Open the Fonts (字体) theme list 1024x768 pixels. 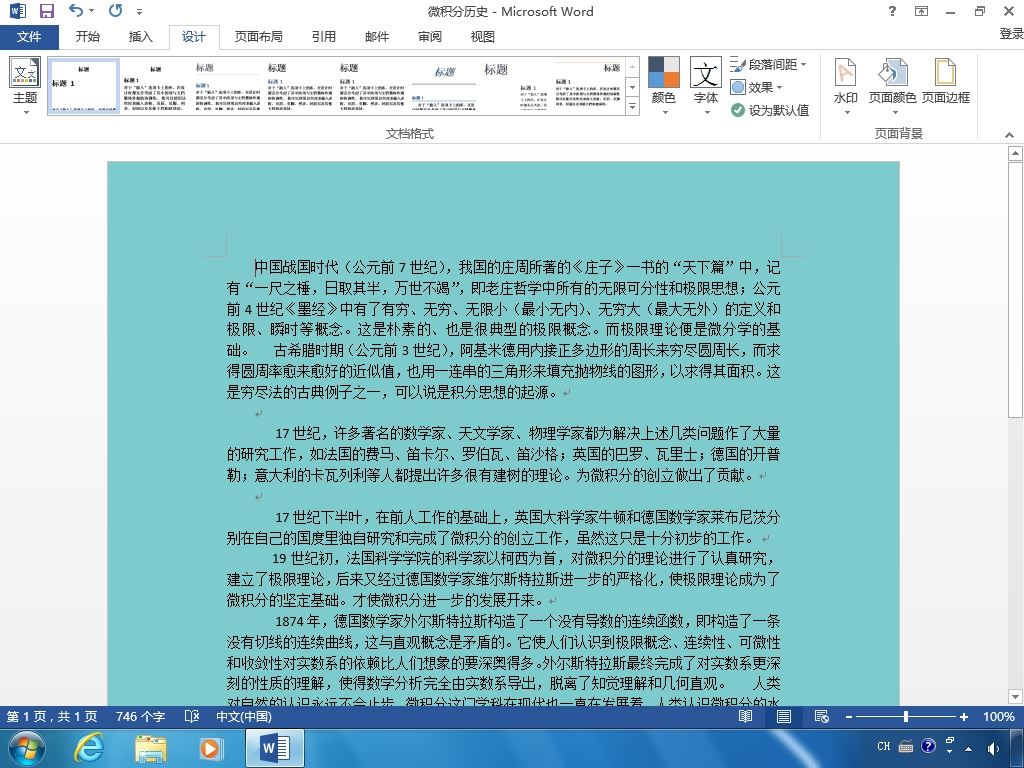click(705, 86)
